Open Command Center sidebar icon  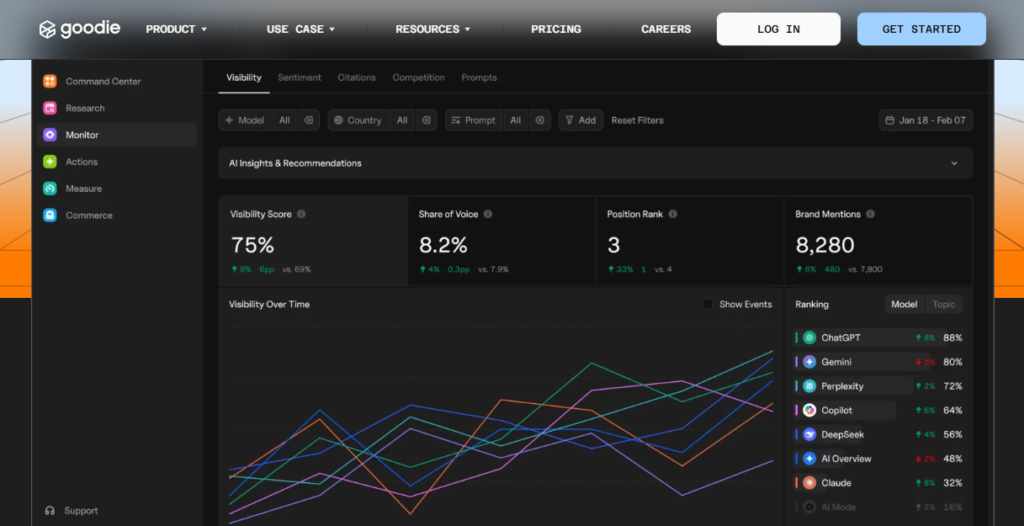pyautogui.click(x=50, y=82)
